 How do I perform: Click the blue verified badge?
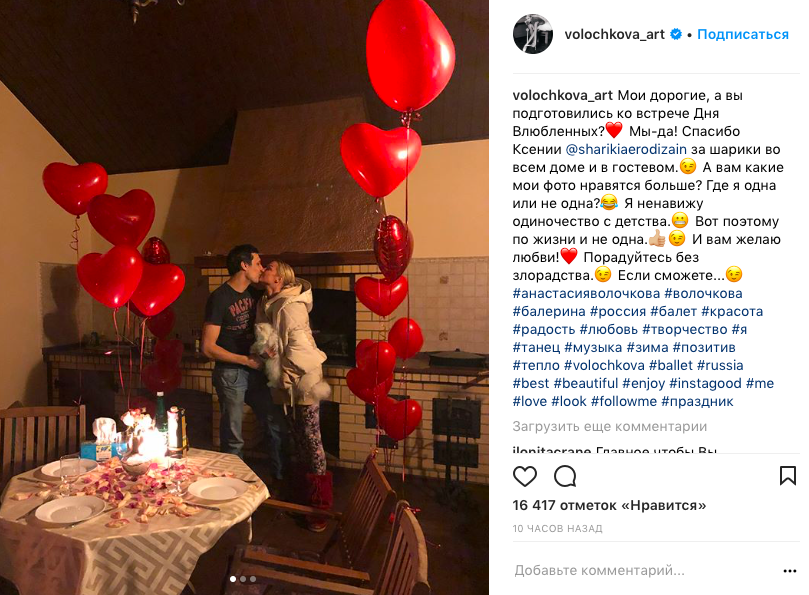(x=675, y=34)
